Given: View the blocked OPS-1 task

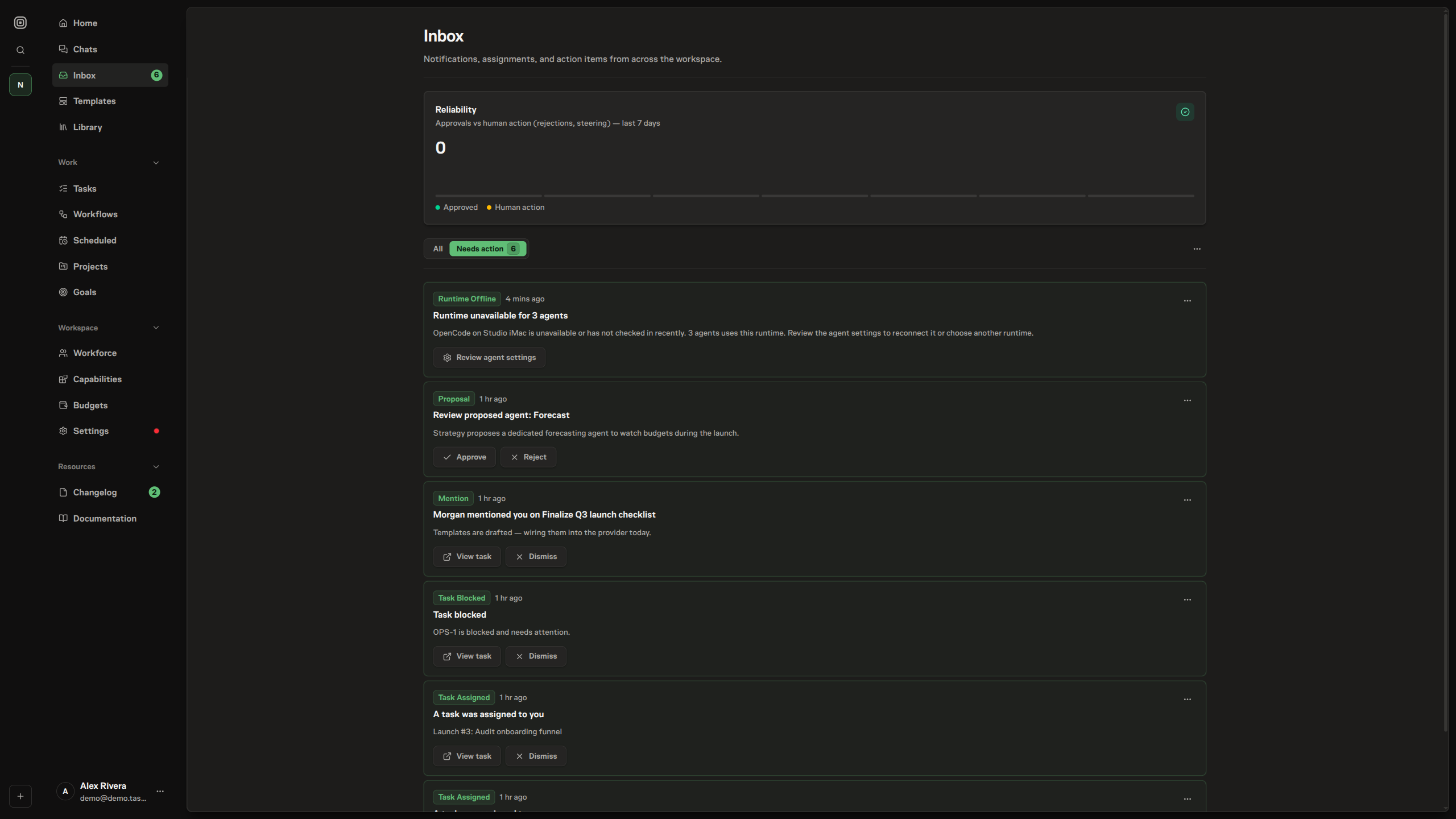Looking at the screenshot, I should pyautogui.click(x=467, y=656).
